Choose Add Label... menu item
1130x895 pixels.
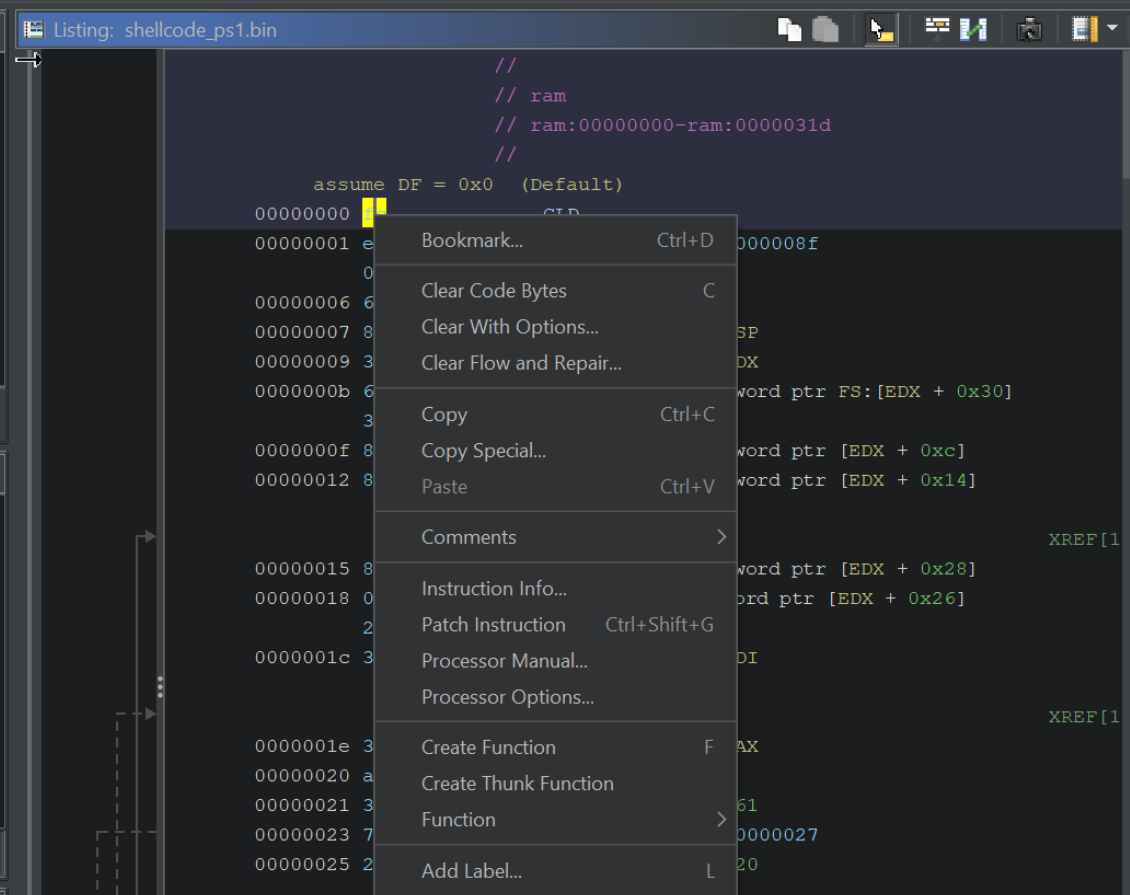(x=471, y=871)
